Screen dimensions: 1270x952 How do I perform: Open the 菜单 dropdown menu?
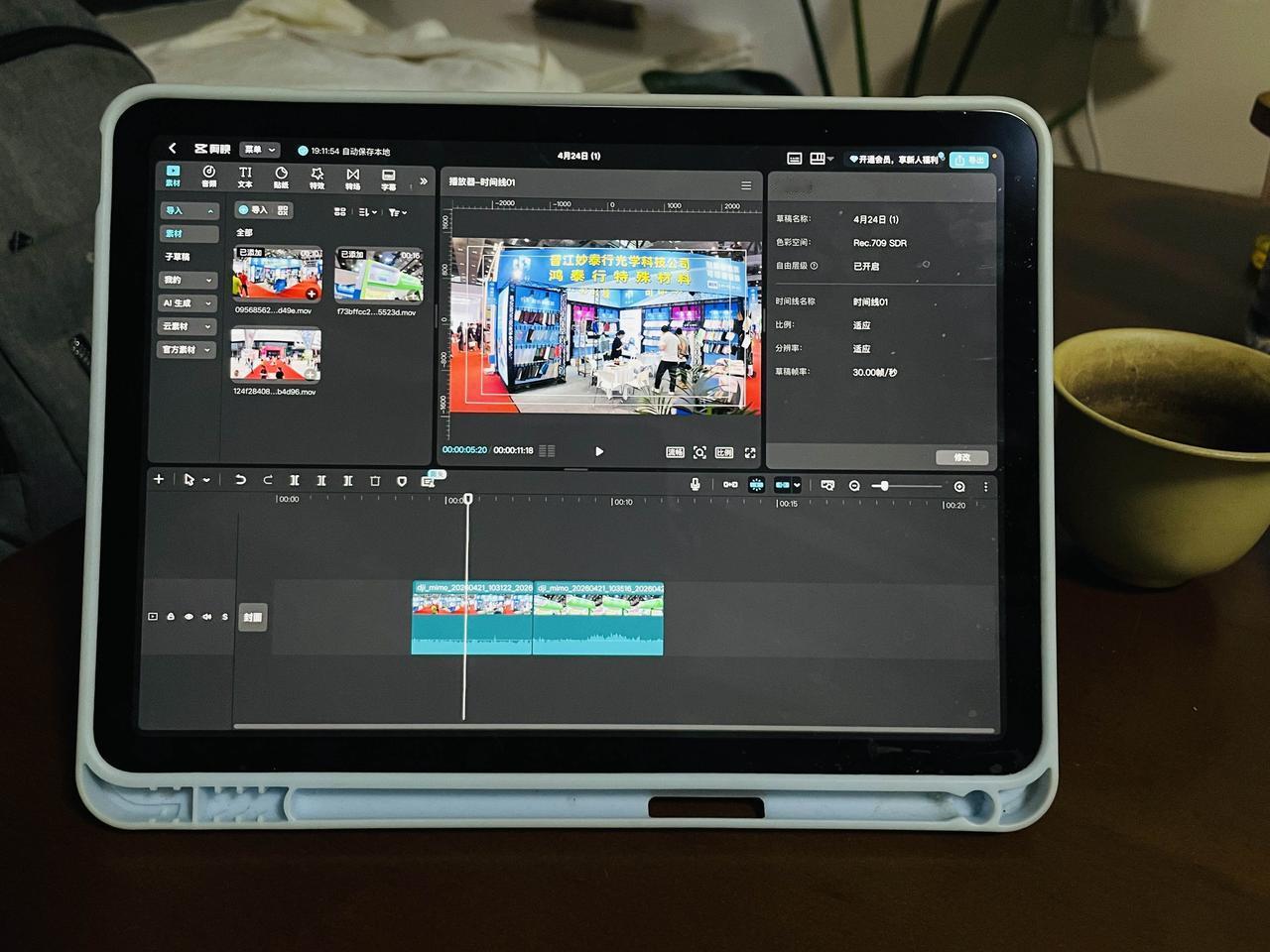tap(259, 150)
